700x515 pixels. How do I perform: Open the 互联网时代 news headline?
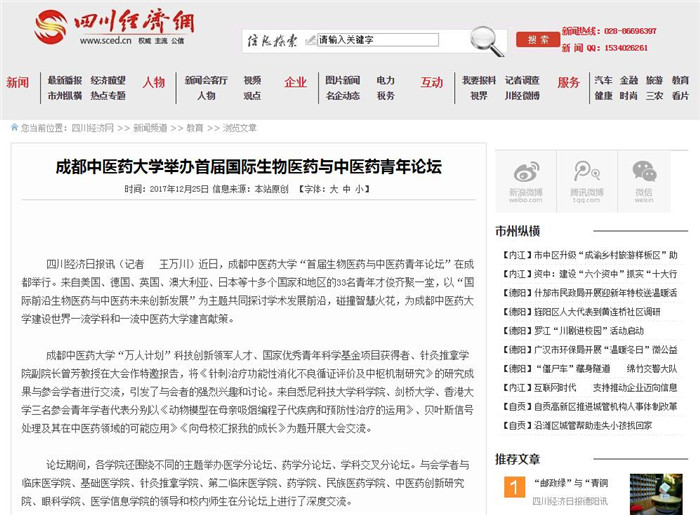point(562,386)
